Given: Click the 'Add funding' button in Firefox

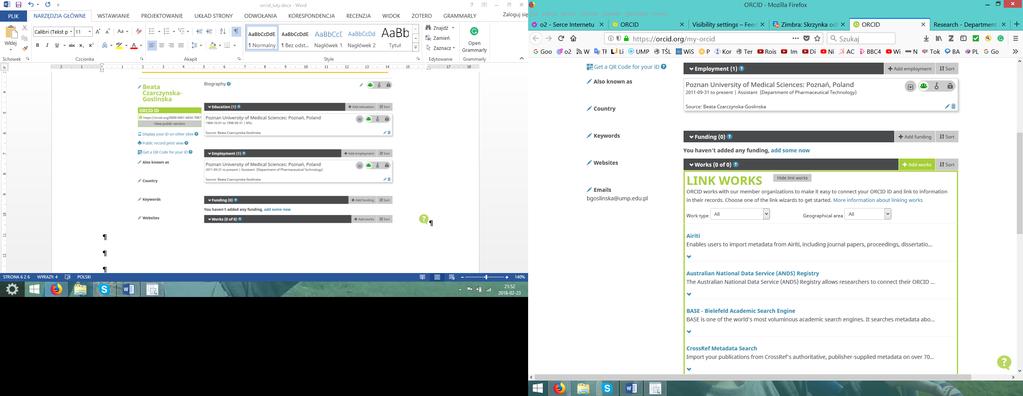Looking at the screenshot, I should point(915,137).
